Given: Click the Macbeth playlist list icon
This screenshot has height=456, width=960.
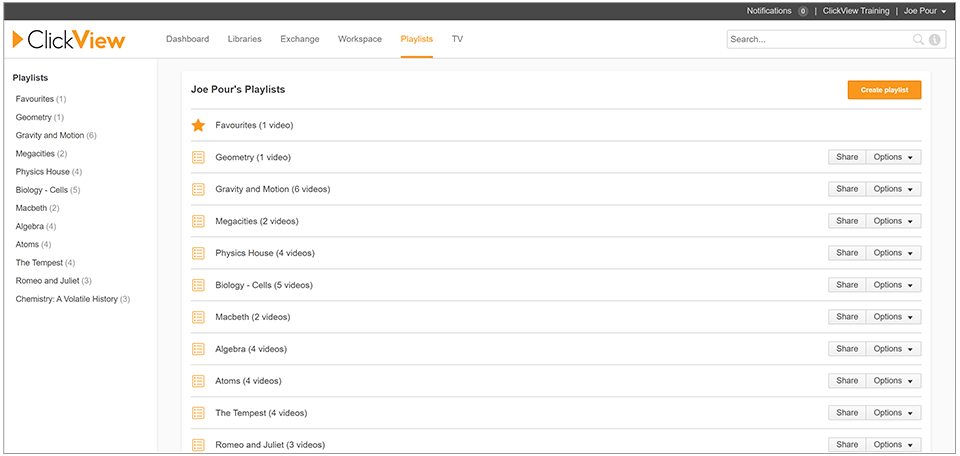Looking at the screenshot, I should point(198,317).
